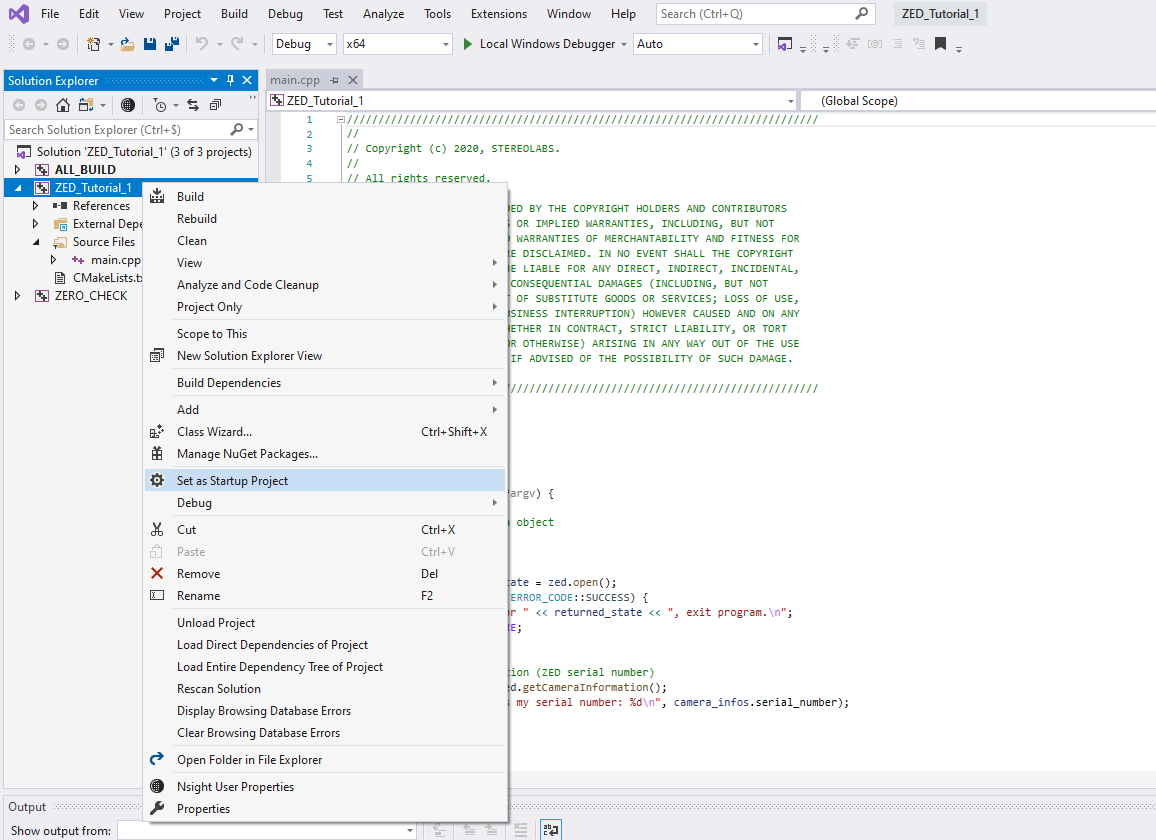Click the Undo arrow in toolbar
The image size is (1156, 840).
point(201,44)
